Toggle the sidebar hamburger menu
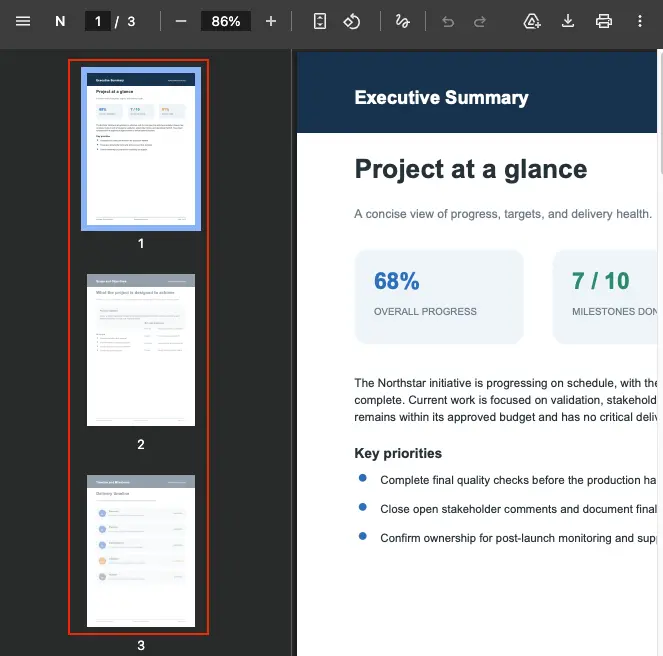 point(23,21)
